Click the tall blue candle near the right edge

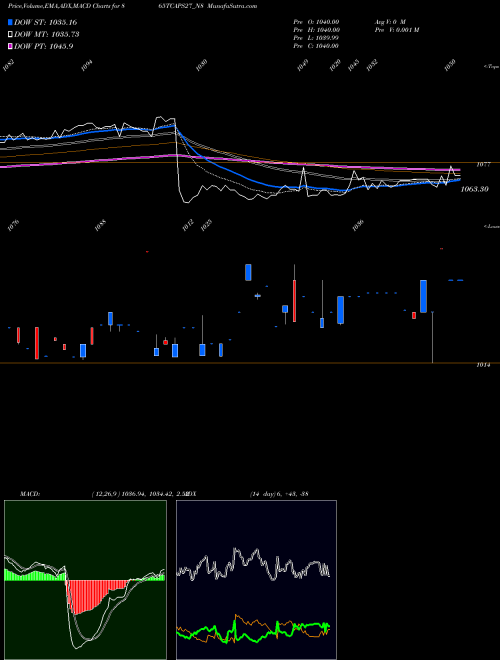(x=423, y=296)
